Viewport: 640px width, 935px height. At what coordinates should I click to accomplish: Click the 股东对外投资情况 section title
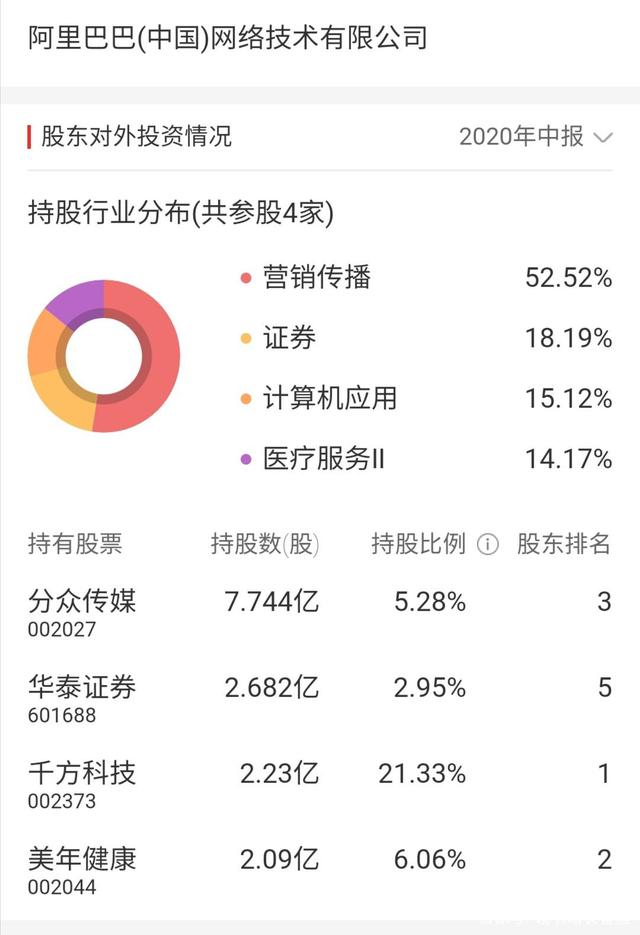136,137
